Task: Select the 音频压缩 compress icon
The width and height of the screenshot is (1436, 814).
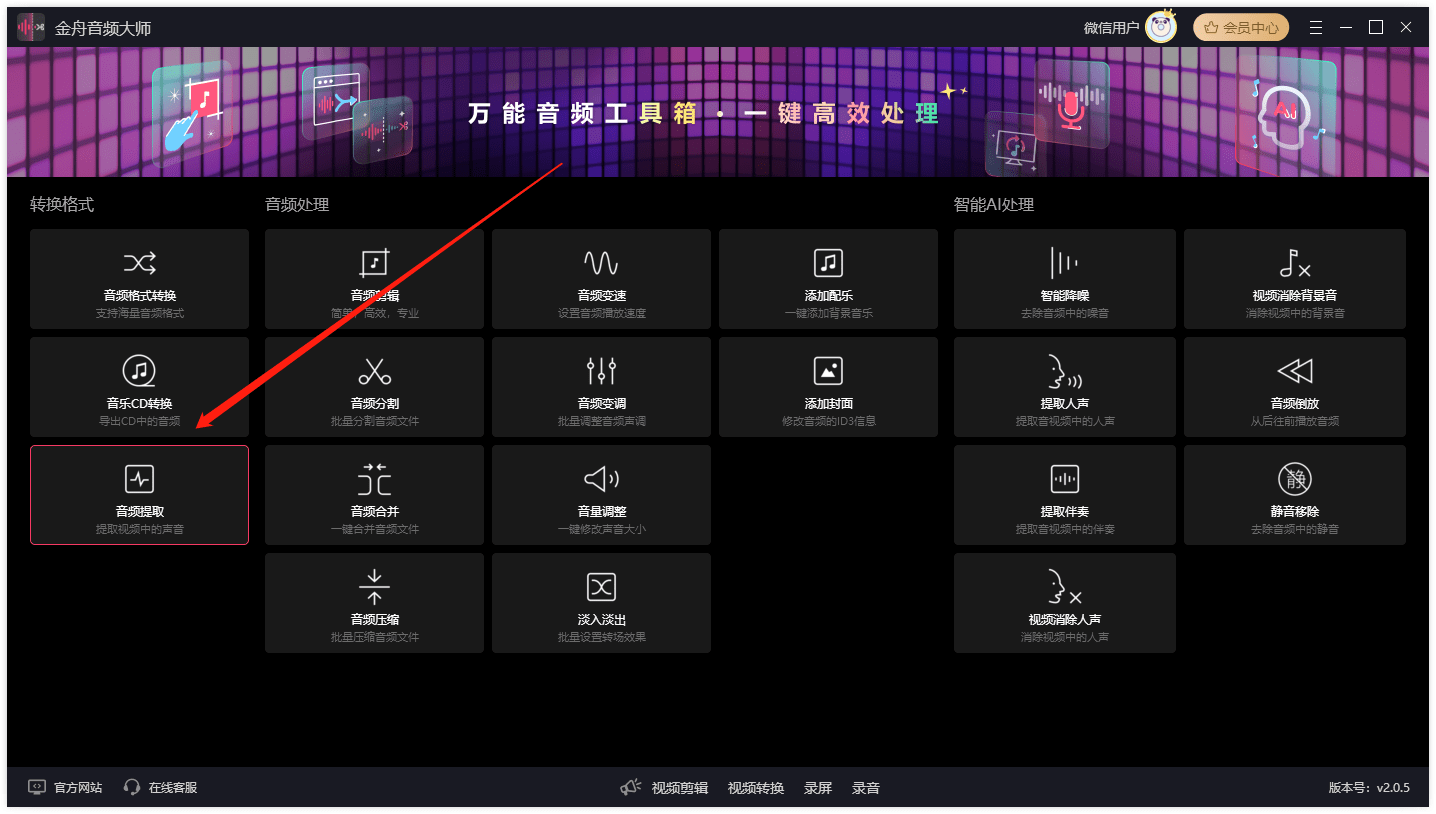Action: pyautogui.click(x=374, y=588)
